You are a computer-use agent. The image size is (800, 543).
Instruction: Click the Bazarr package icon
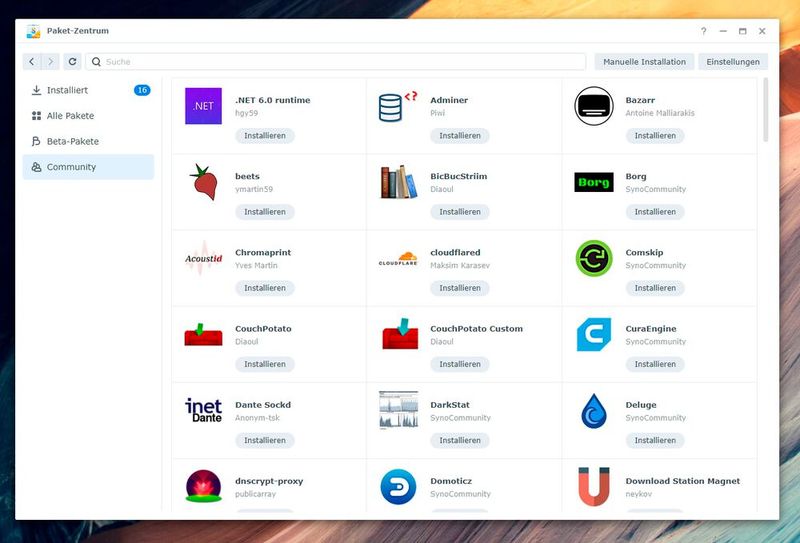pyautogui.click(x=593, y=106)
